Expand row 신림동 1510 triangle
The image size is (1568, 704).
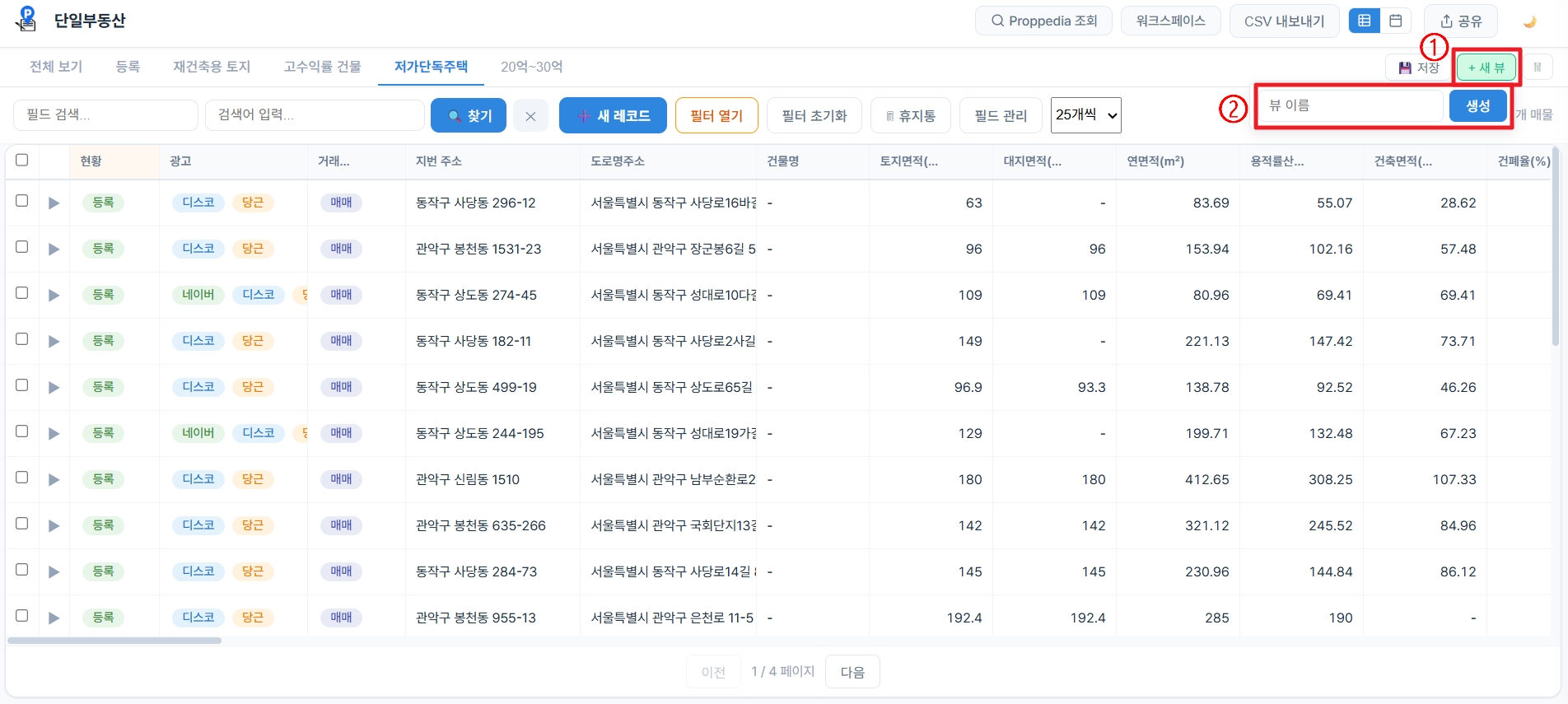(x=54, y=479)
